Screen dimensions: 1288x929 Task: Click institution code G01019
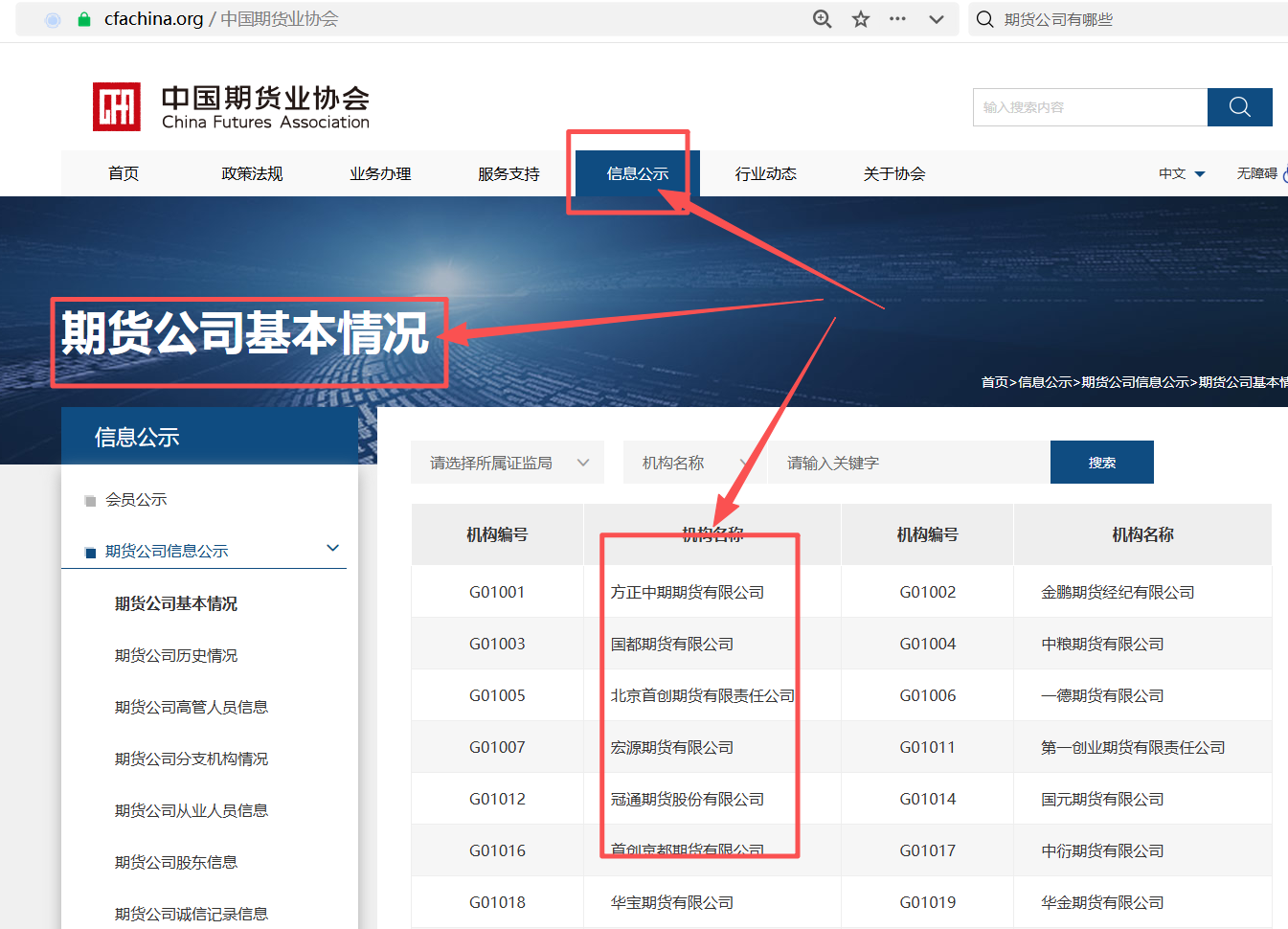[928, 902]
